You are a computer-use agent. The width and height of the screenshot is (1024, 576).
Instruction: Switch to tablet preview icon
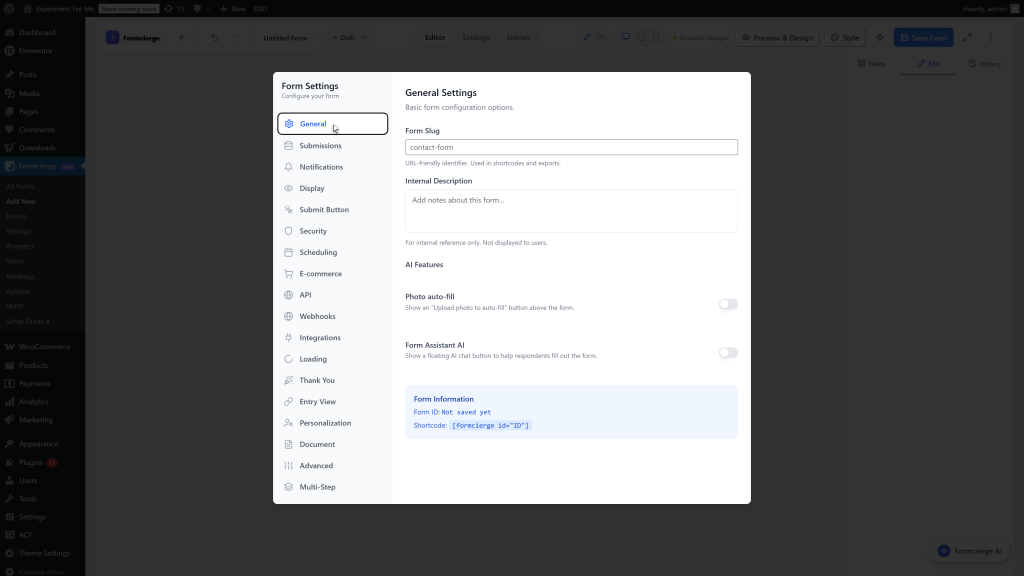click(641, 36)
